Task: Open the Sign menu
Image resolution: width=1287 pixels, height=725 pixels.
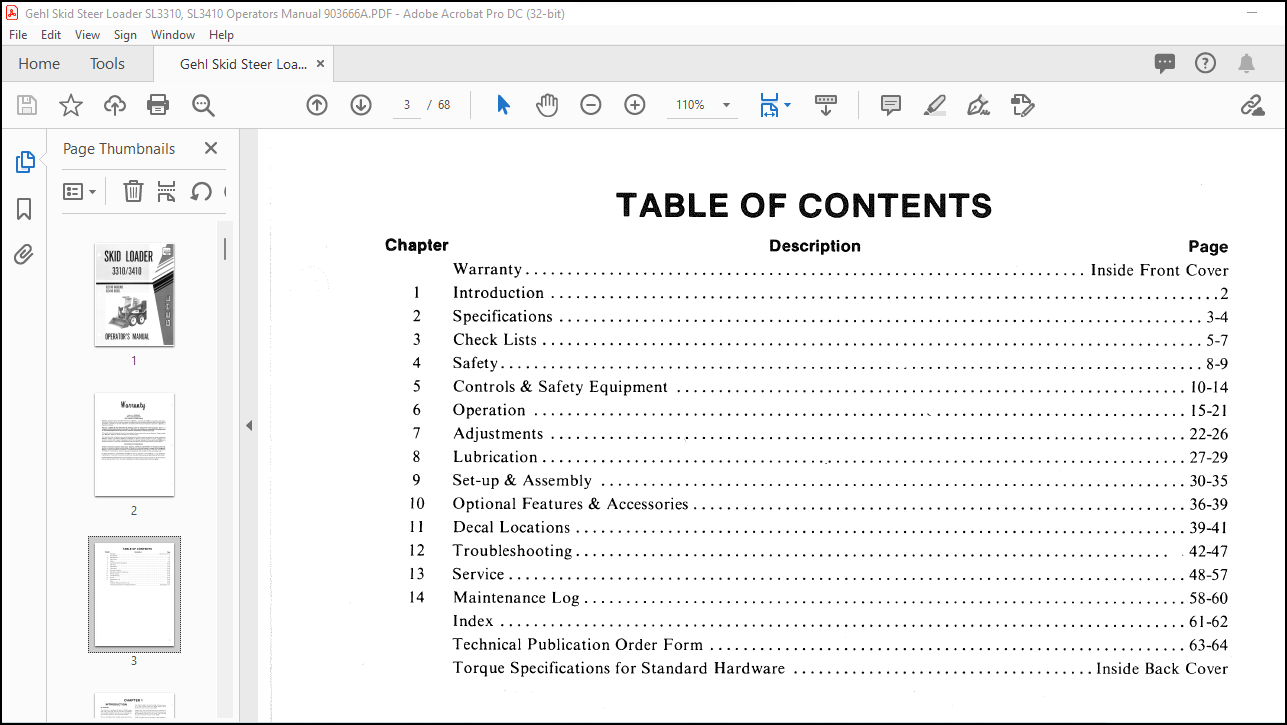Action: tap(125, 34)
